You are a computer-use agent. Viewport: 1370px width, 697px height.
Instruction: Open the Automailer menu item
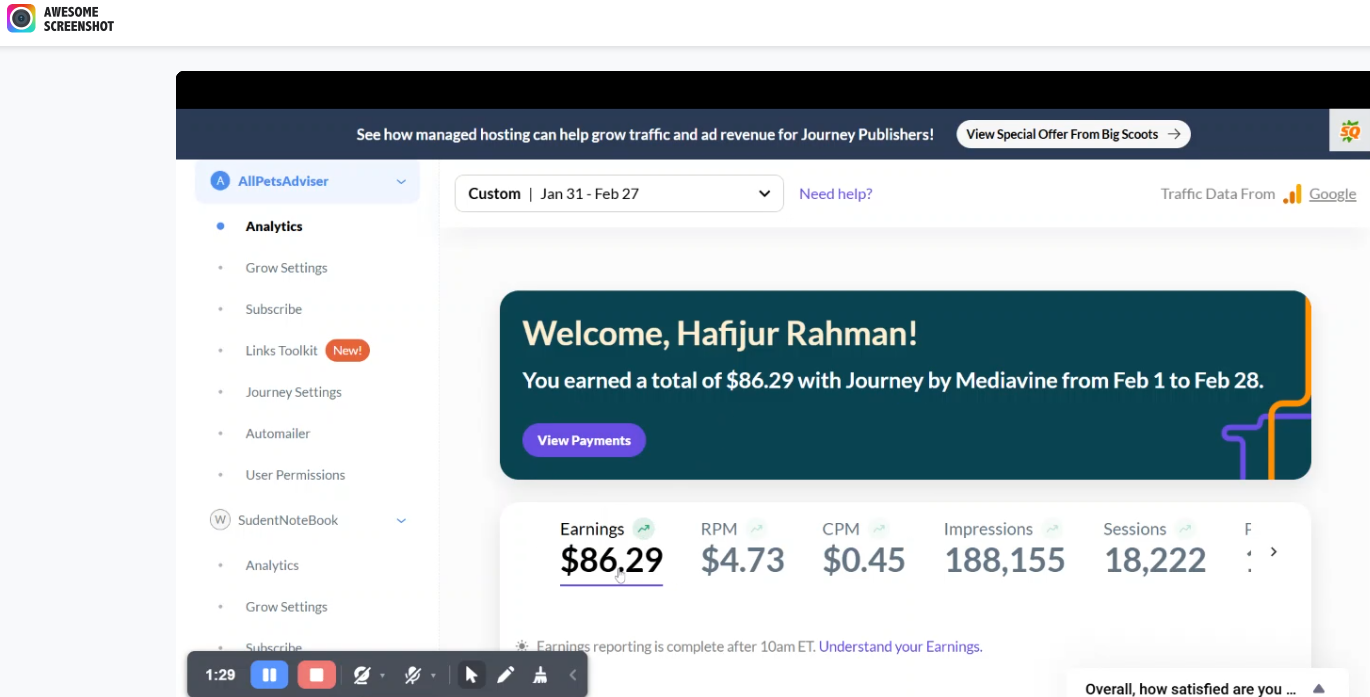click(277, 434)
